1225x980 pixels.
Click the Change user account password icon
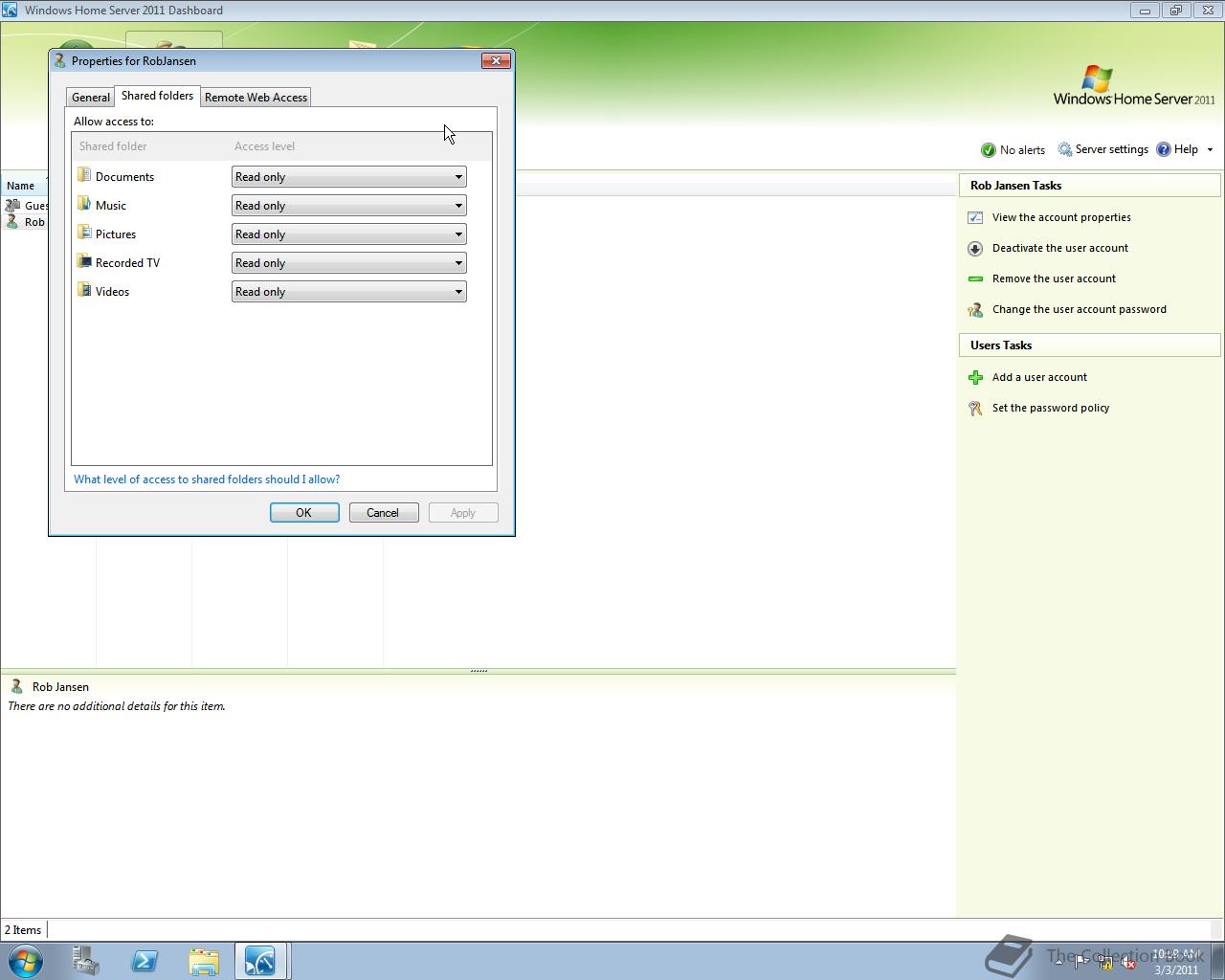(x=975, y=309)
